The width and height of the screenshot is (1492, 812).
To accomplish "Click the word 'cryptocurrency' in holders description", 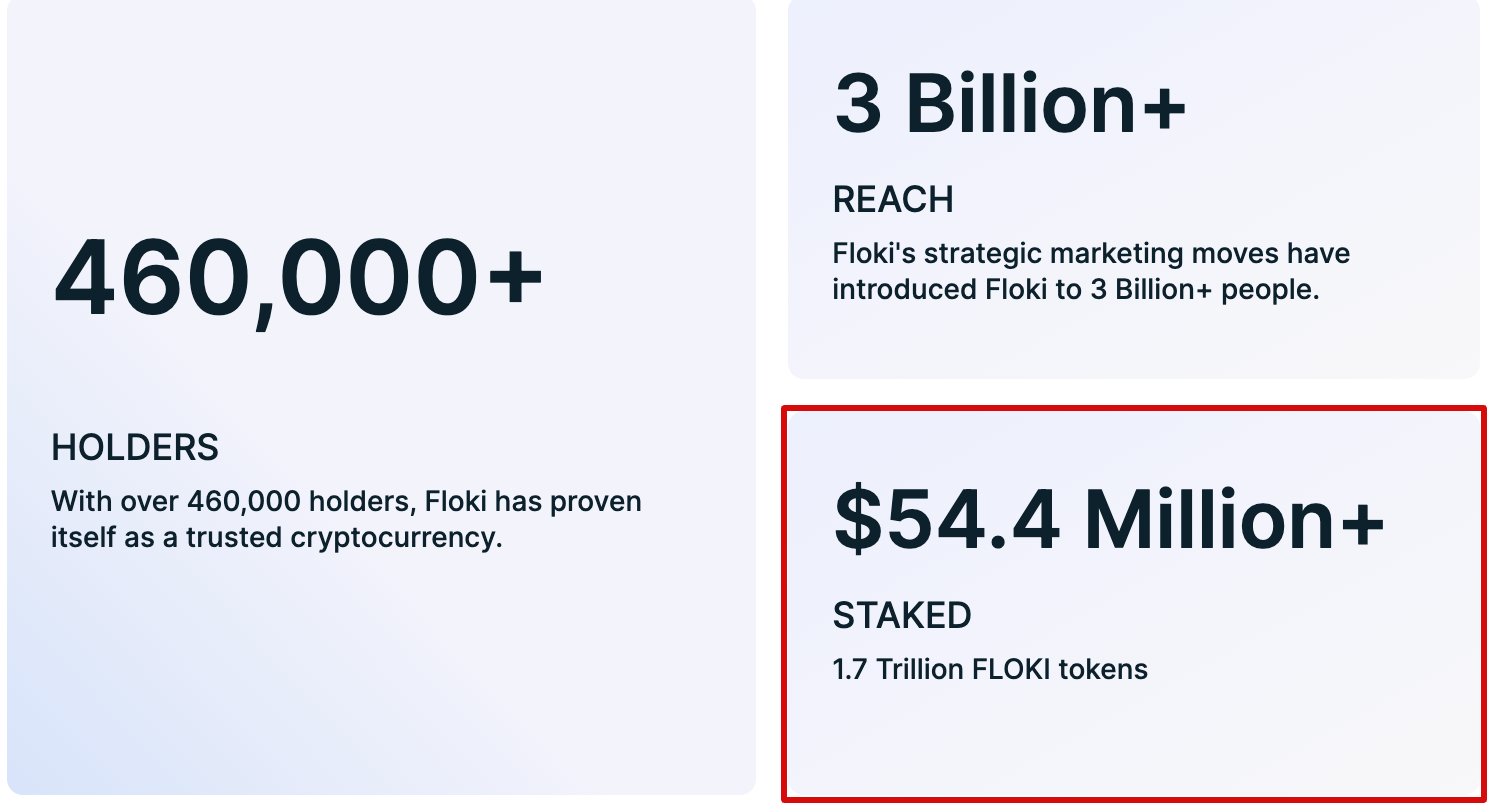I will tap(395, 537).
